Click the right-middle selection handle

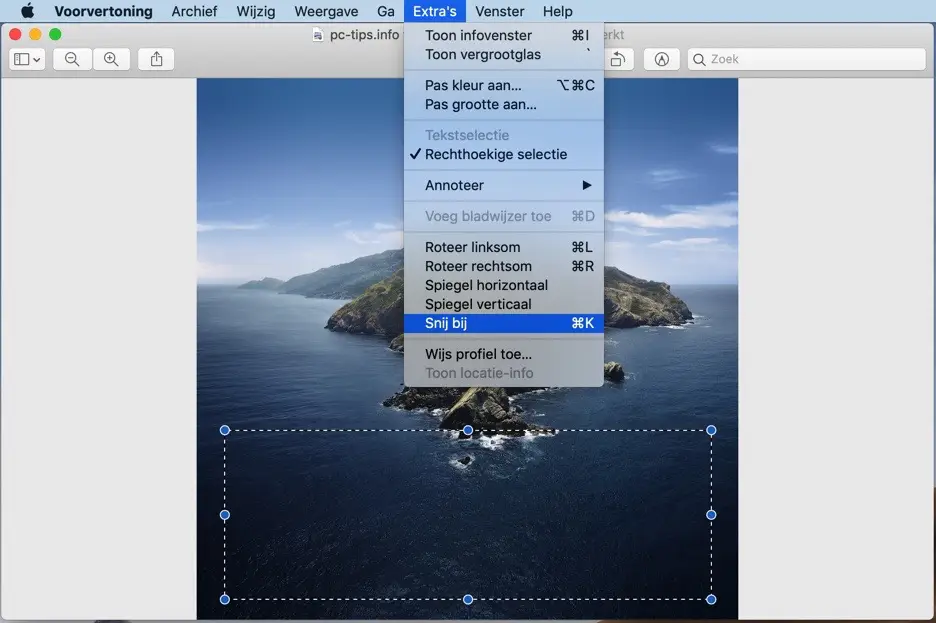click(711, 515)
